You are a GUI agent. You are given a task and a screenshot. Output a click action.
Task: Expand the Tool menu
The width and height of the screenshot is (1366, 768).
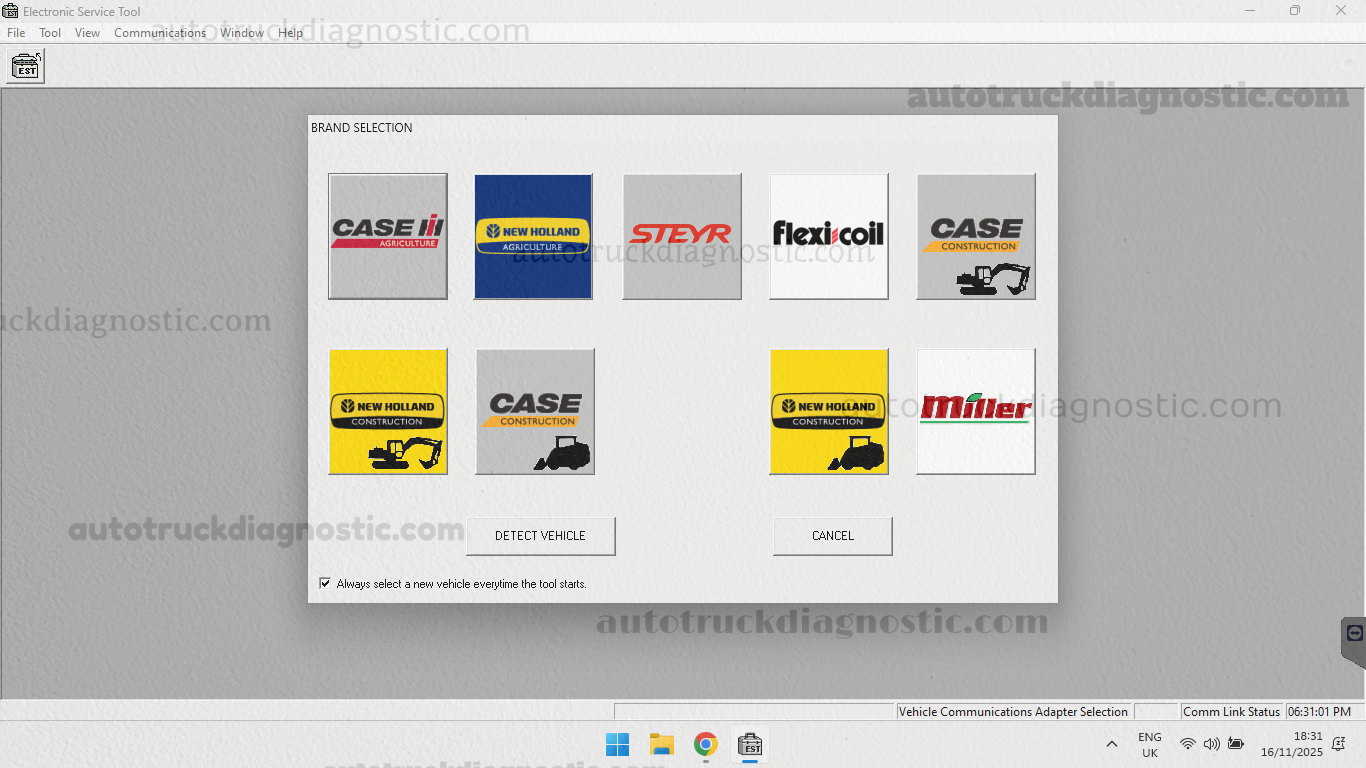click(x=50, y=33)
